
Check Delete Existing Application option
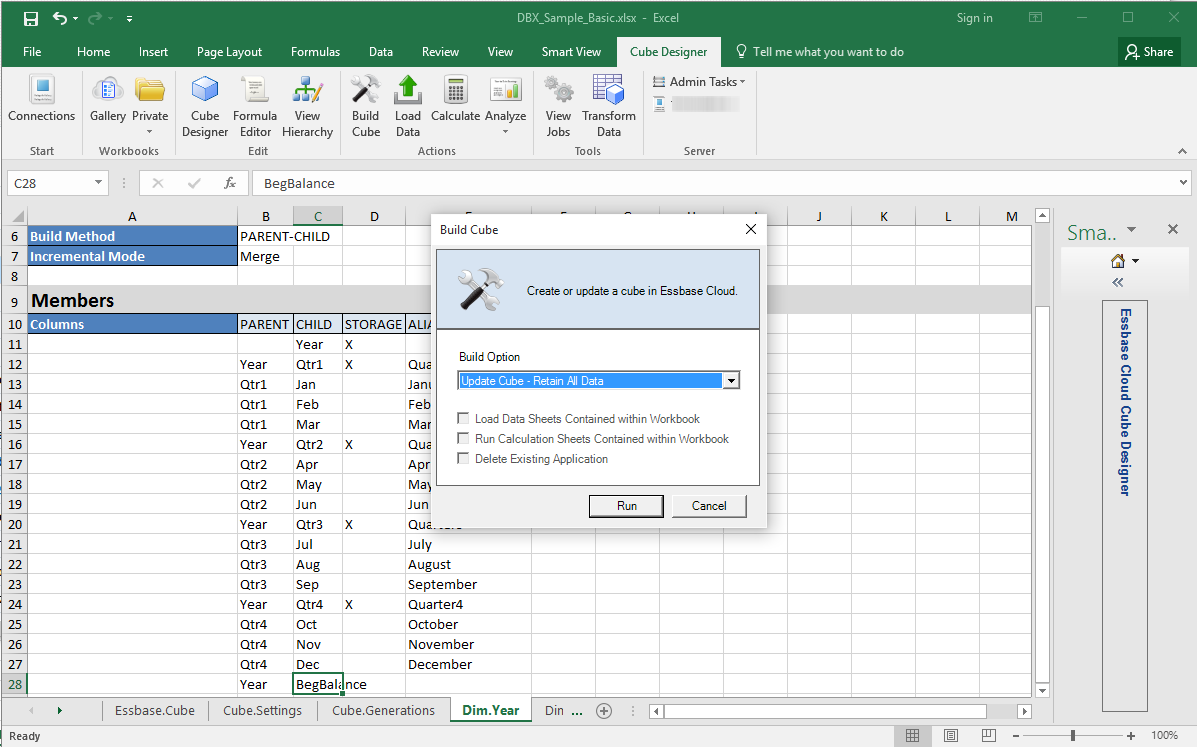tap(463, 458)
